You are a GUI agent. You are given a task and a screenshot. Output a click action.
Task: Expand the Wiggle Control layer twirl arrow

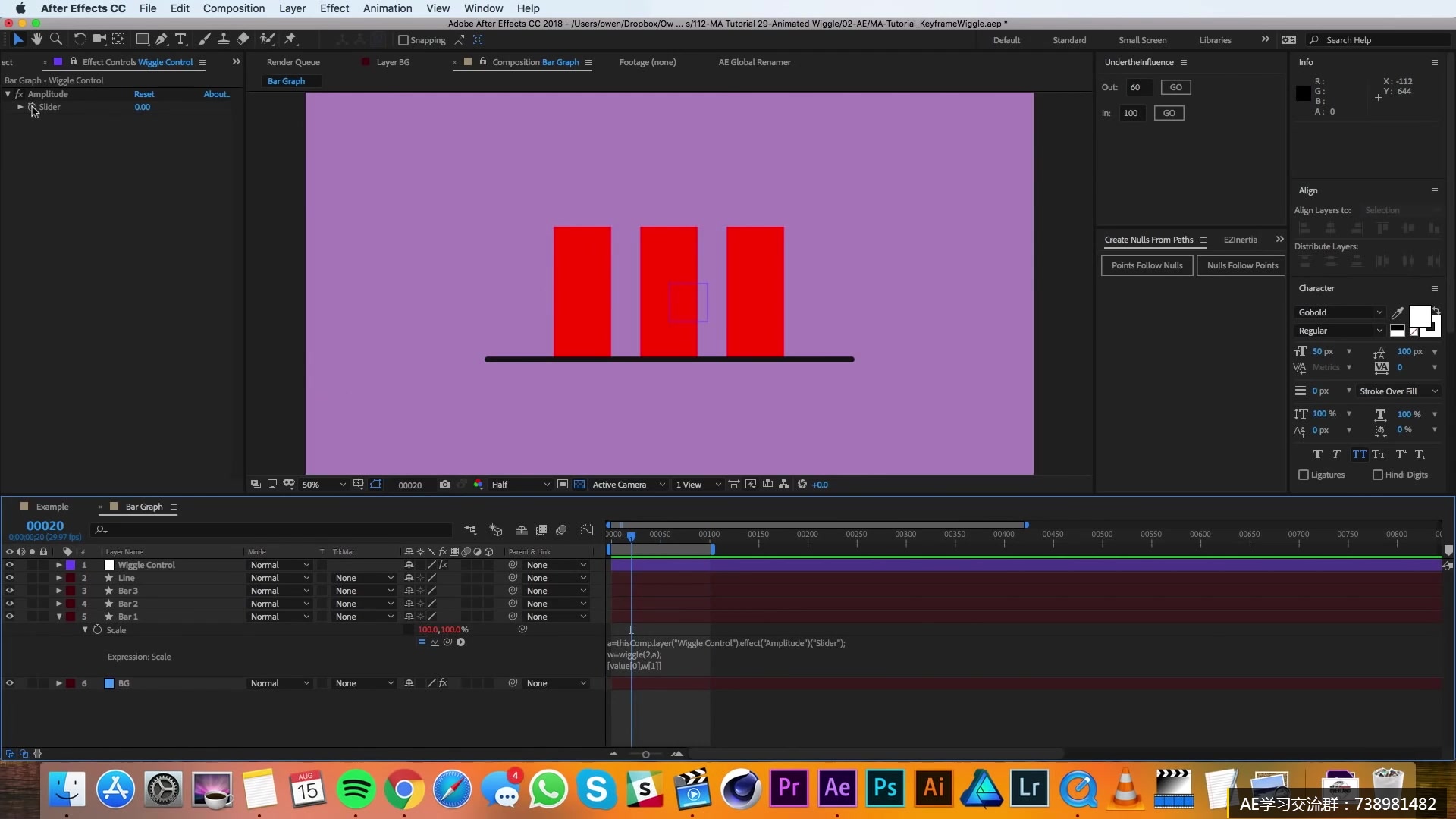point(58,565)
